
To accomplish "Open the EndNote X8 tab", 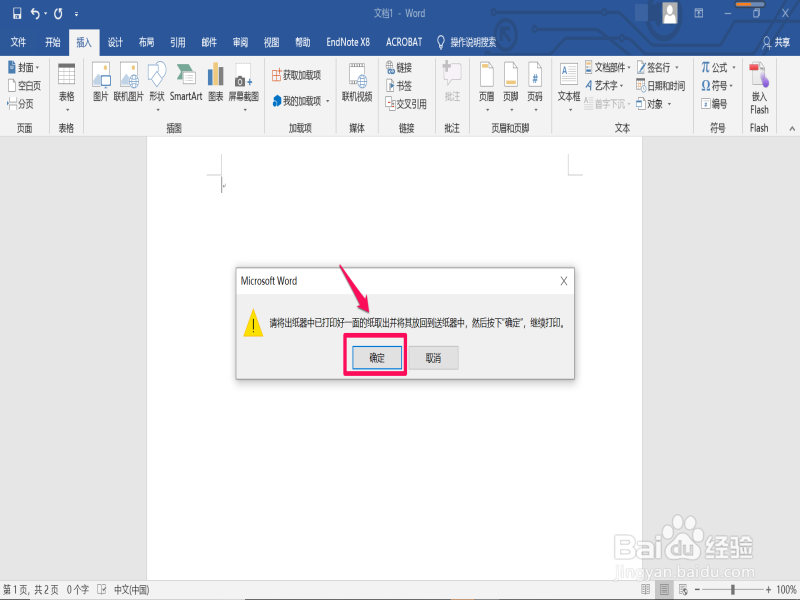I will 348,42.
